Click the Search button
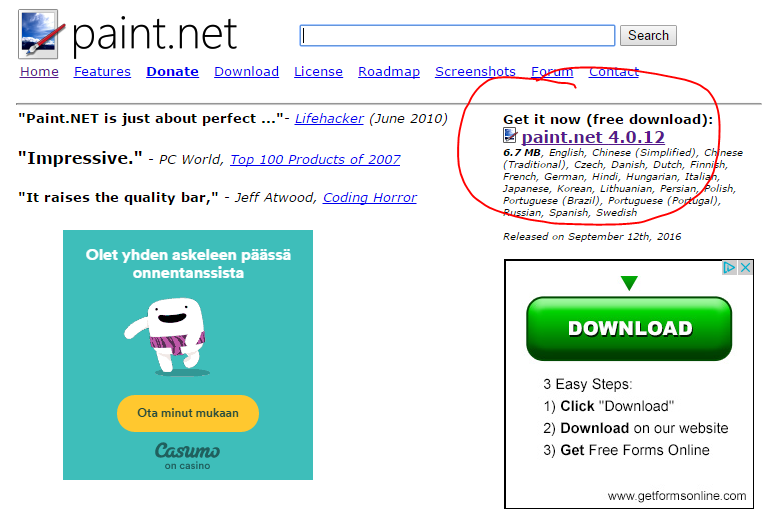Image resolution: width=772 pixels, height=524 pixels. 648,35
